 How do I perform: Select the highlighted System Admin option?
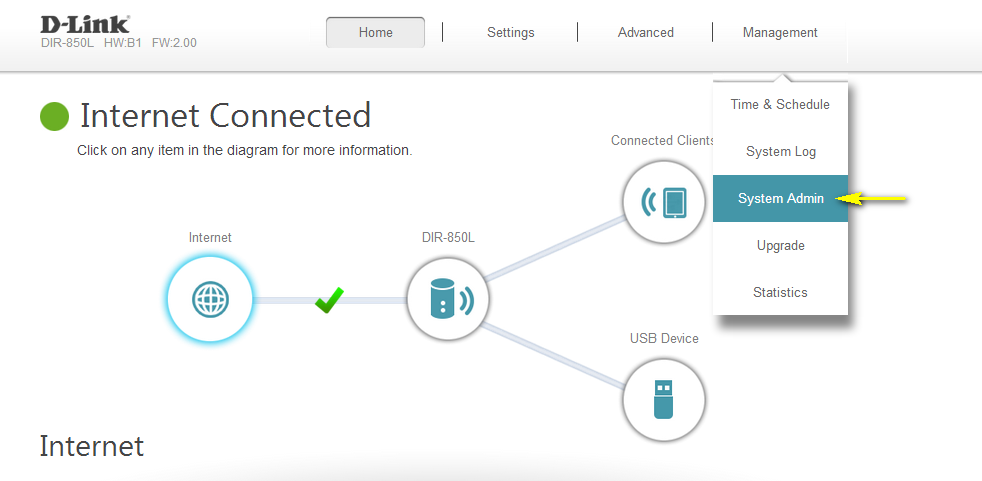coord(780,198)
